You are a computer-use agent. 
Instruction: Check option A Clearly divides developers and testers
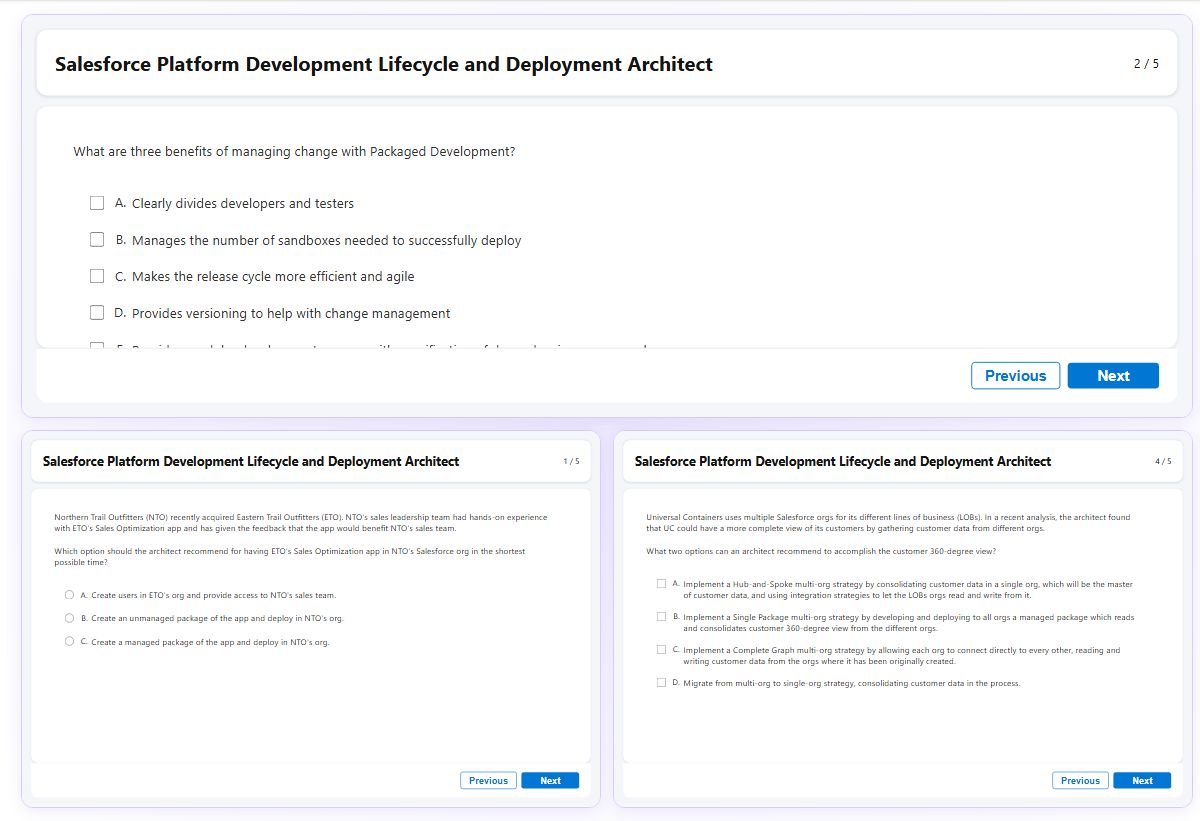(97, 203)
